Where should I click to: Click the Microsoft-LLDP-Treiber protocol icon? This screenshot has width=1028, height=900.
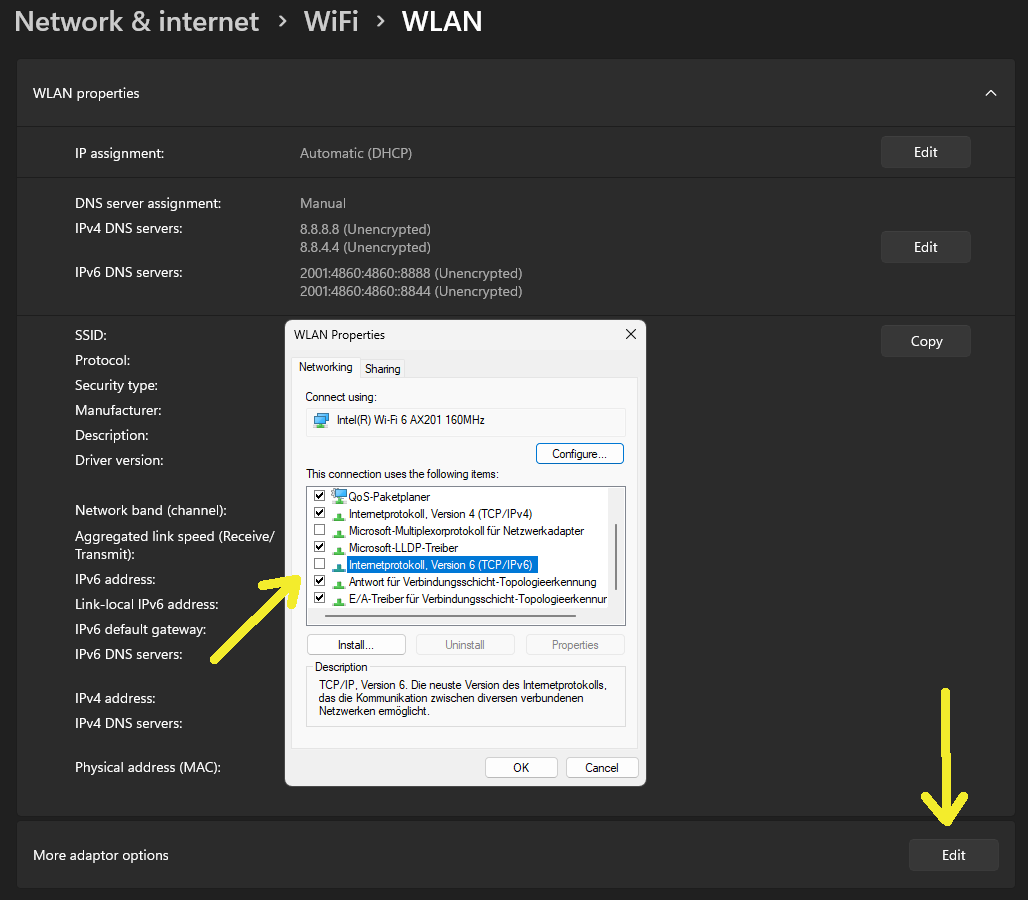(339, 549)
